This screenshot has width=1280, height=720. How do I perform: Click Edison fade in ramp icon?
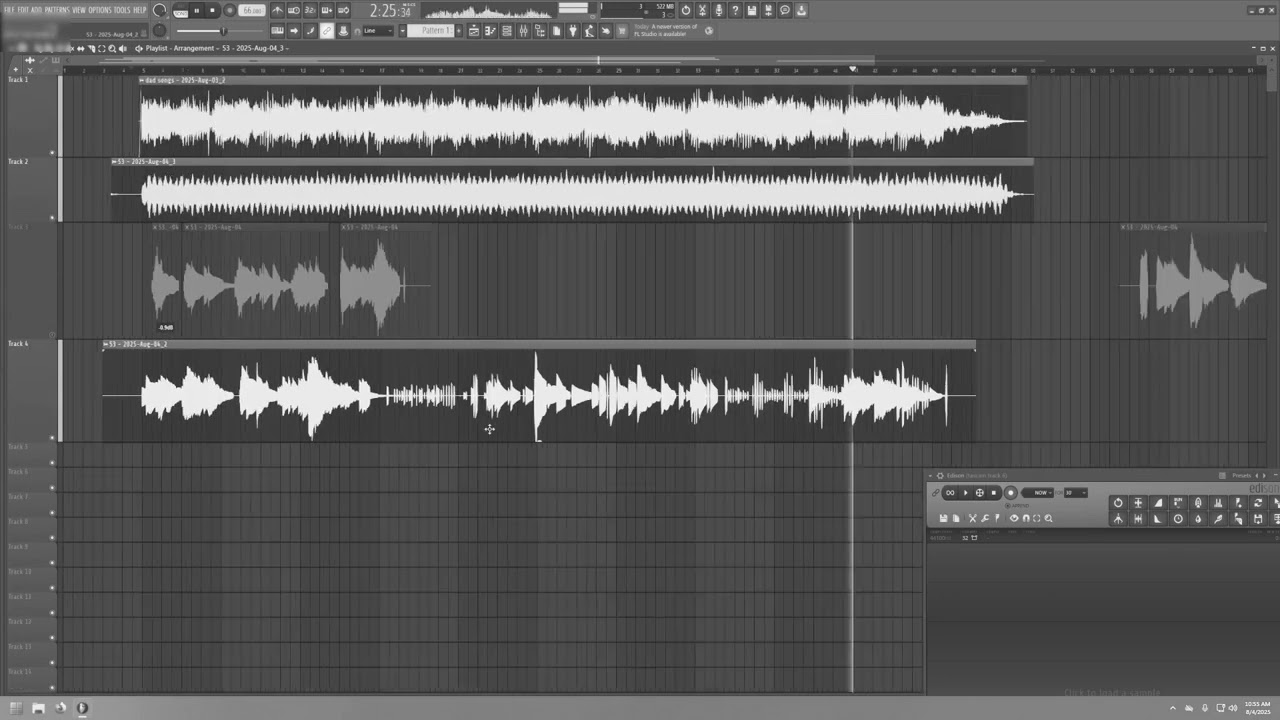[x=1158, y=503]
